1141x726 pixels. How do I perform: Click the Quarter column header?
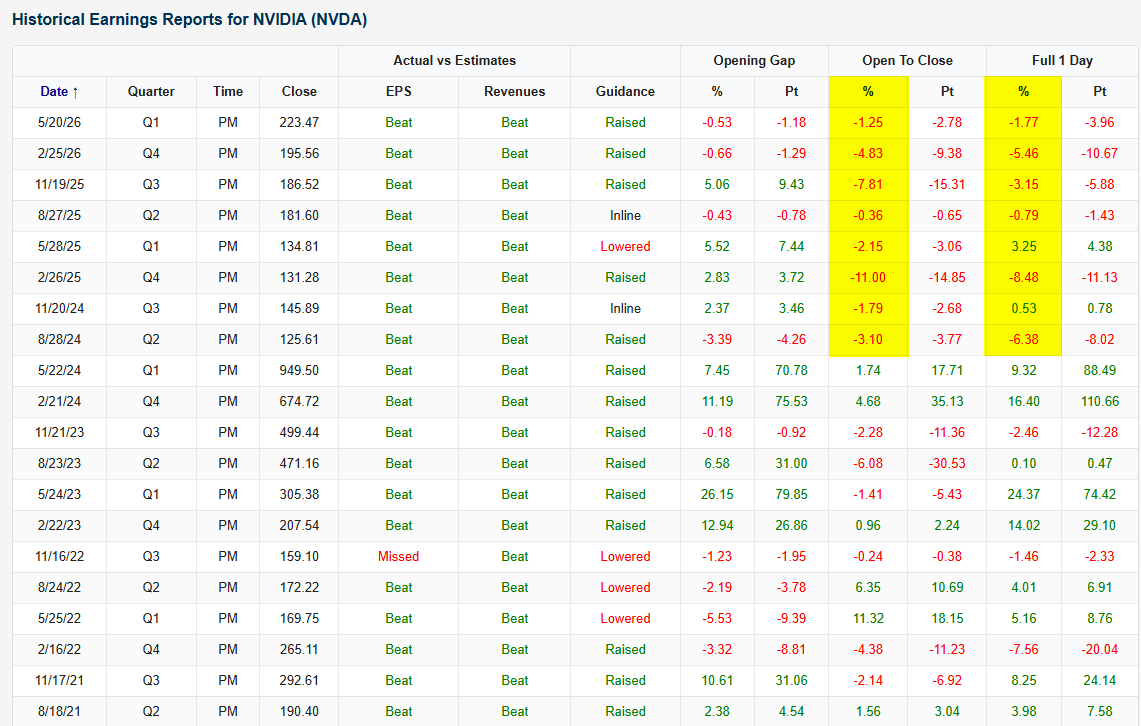point(151,92)
